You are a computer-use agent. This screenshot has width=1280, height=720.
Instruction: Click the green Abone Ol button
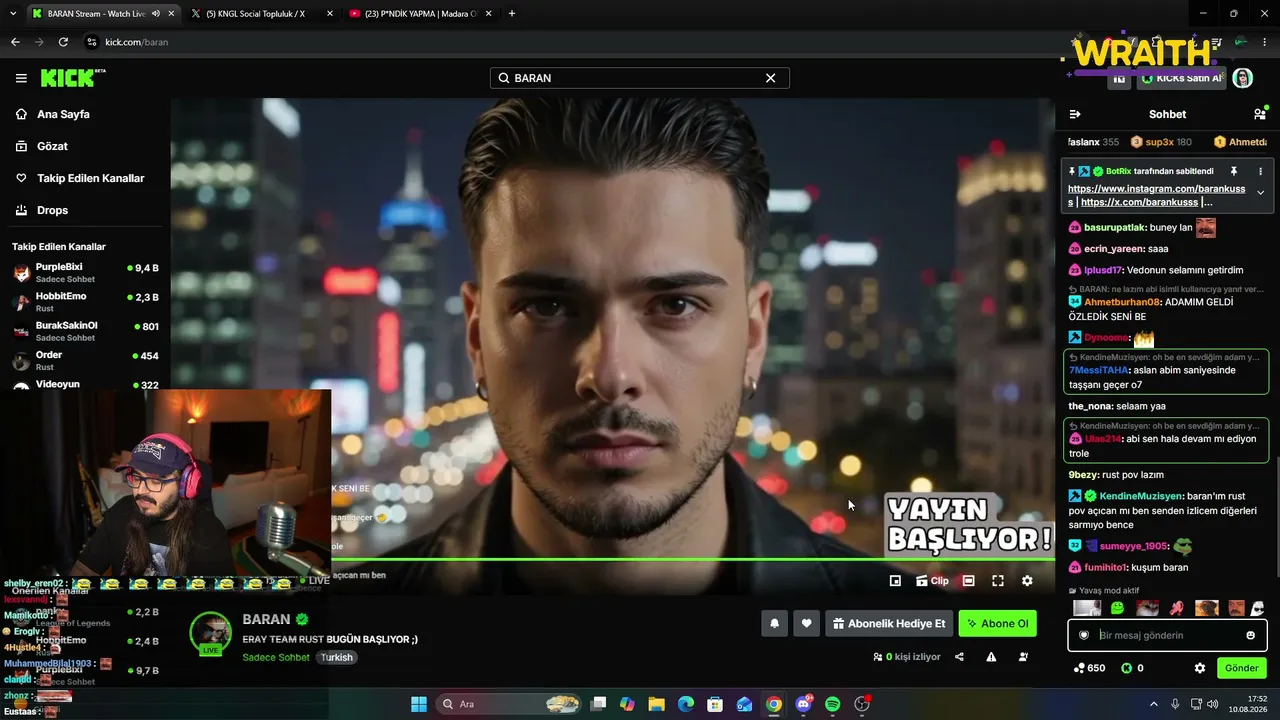point(997,623)
